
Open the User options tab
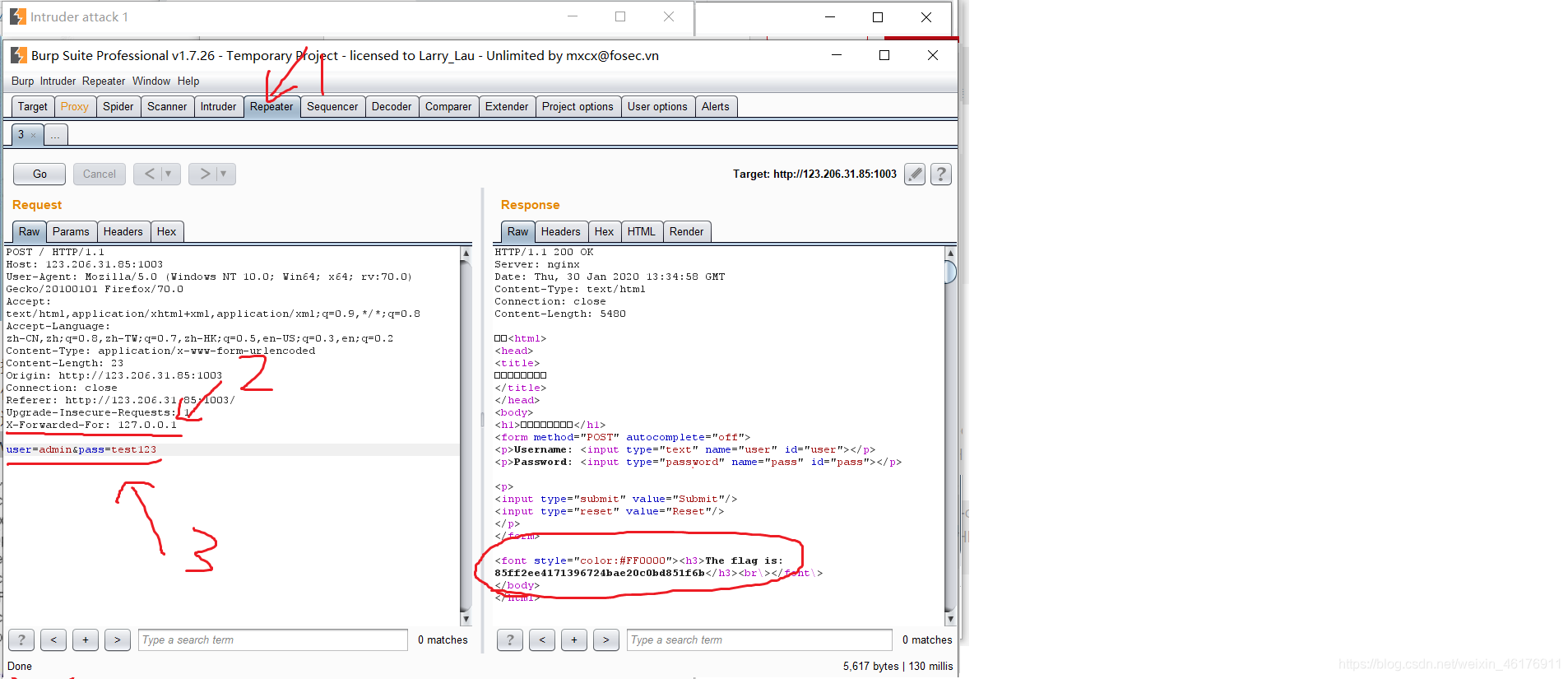click(x=657, y=106)
